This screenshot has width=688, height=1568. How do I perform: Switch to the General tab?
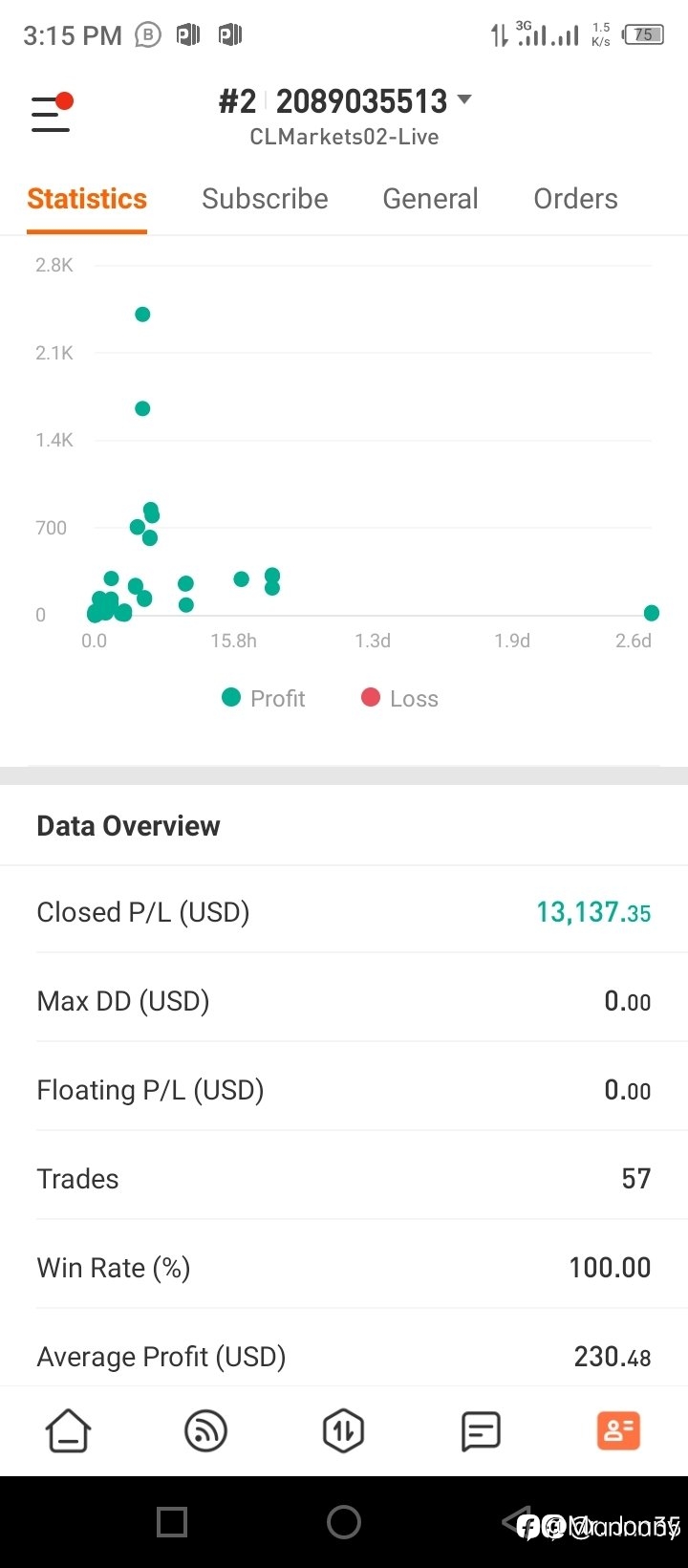coord(430,198)
